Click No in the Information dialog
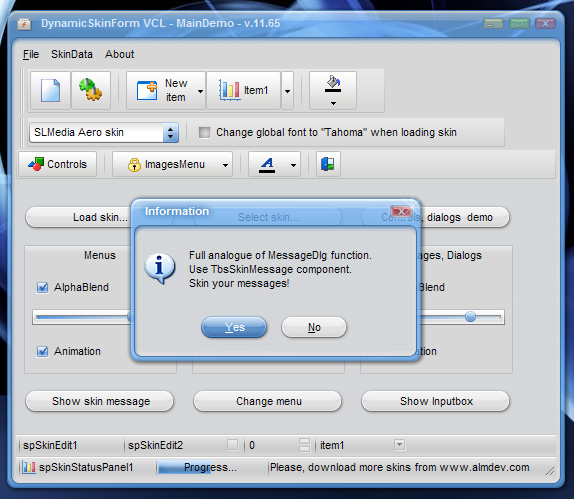Viewport: 574px width, 499px height. [314, 327]
